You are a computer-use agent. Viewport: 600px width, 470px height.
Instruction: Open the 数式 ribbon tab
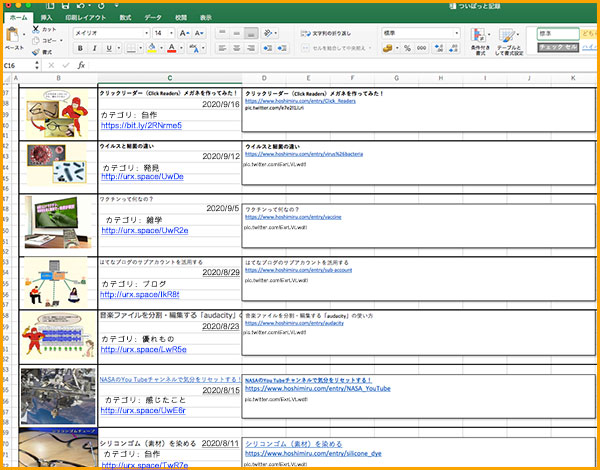click(x=125, y=18)
